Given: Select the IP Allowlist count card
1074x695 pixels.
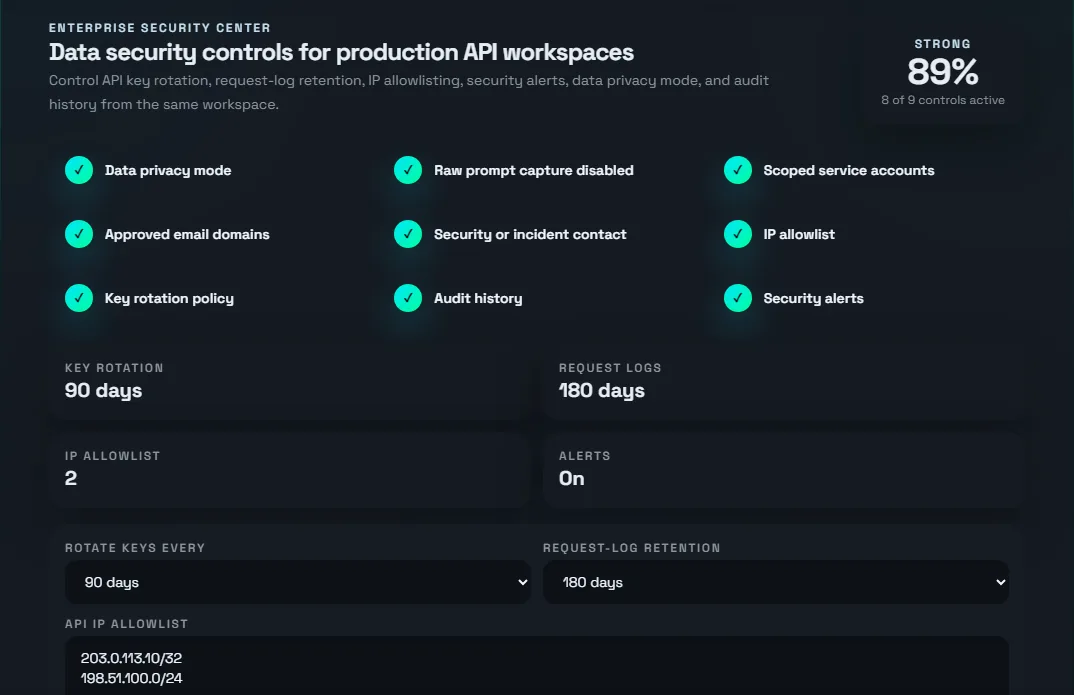Looking at the screenshot, I should pyautogui.click(x=289, y=470).
